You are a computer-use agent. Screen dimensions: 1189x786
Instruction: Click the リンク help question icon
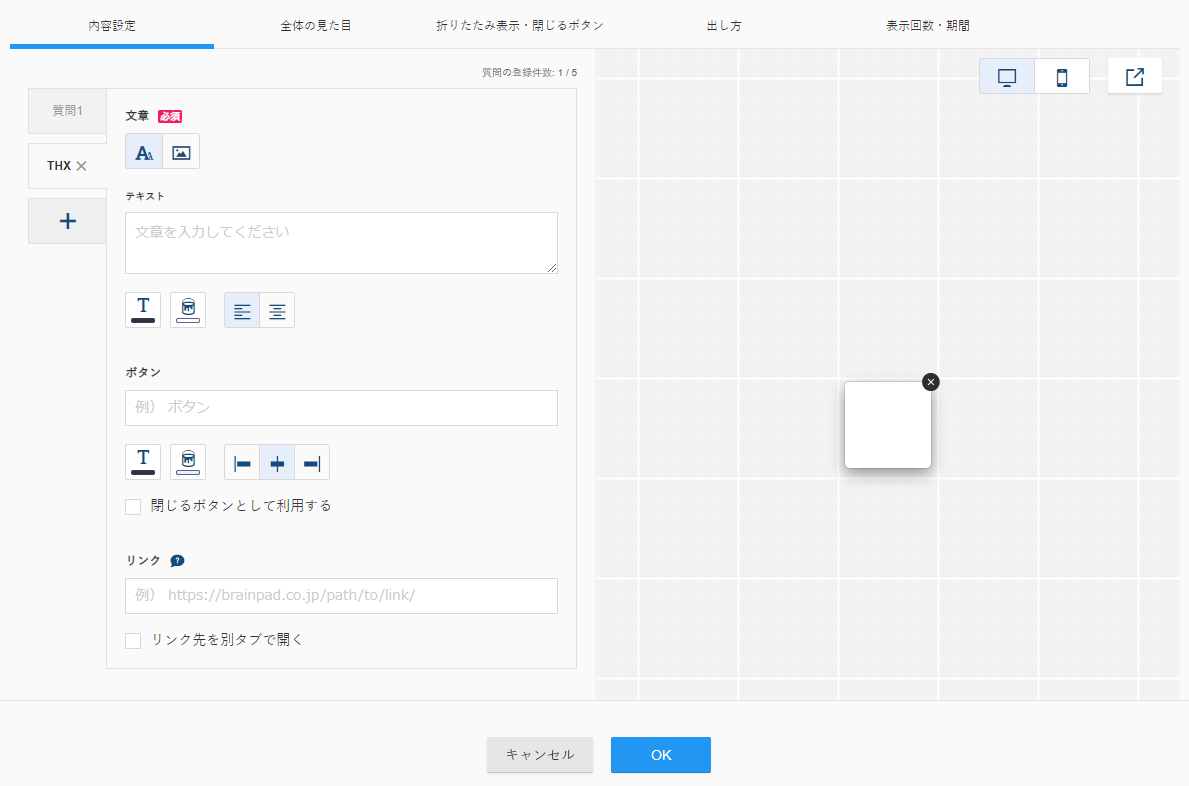pos(177,561)
